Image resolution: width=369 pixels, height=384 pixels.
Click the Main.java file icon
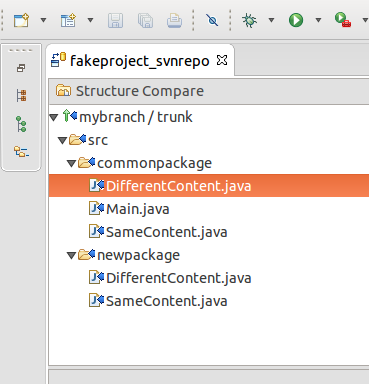96,209
